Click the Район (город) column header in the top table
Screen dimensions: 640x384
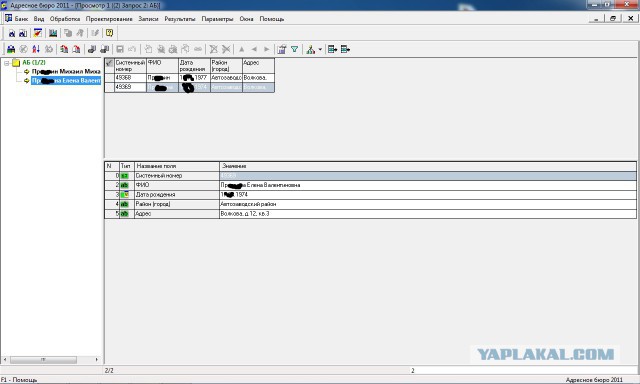227,66
